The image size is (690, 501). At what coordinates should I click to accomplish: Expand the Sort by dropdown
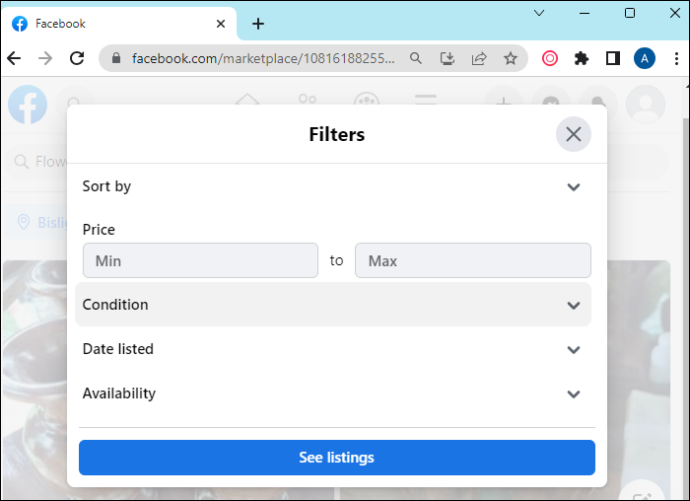tap(333, 187)
